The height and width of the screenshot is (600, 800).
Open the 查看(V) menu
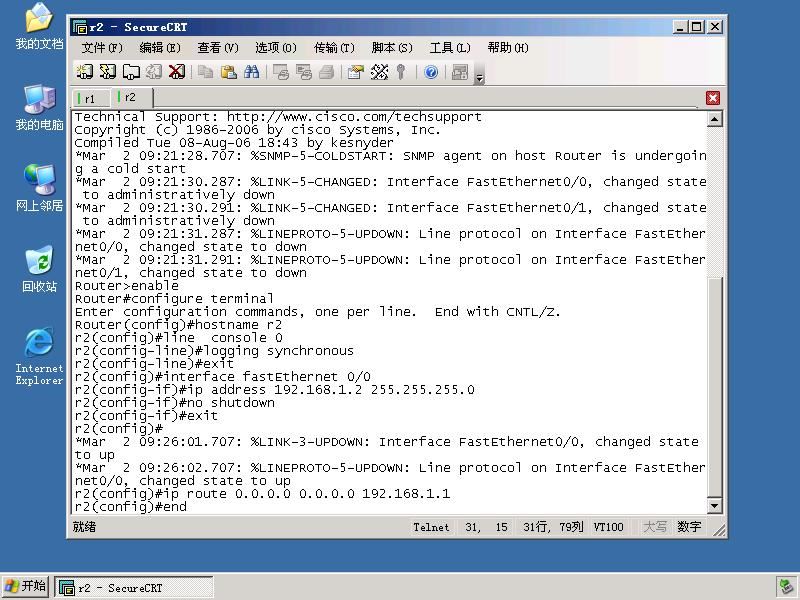218,48
